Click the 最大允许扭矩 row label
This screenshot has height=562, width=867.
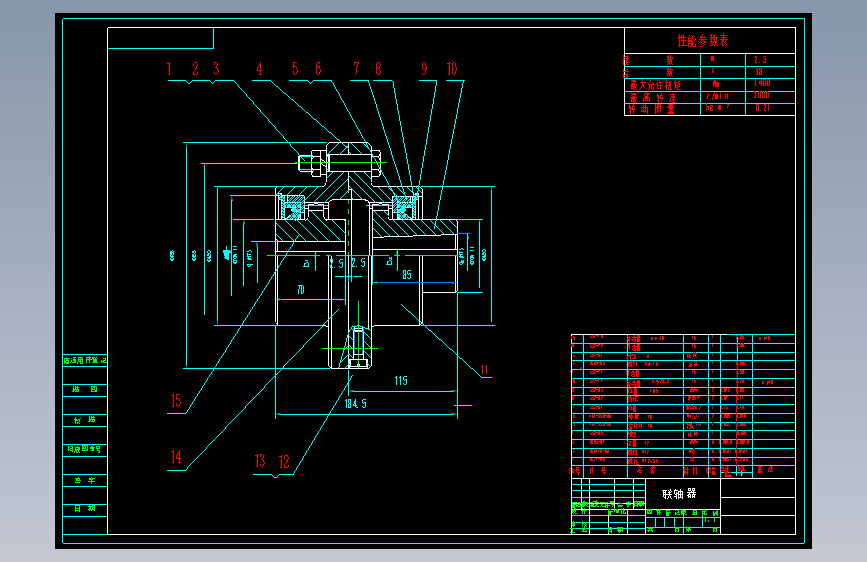pos(656,85)
